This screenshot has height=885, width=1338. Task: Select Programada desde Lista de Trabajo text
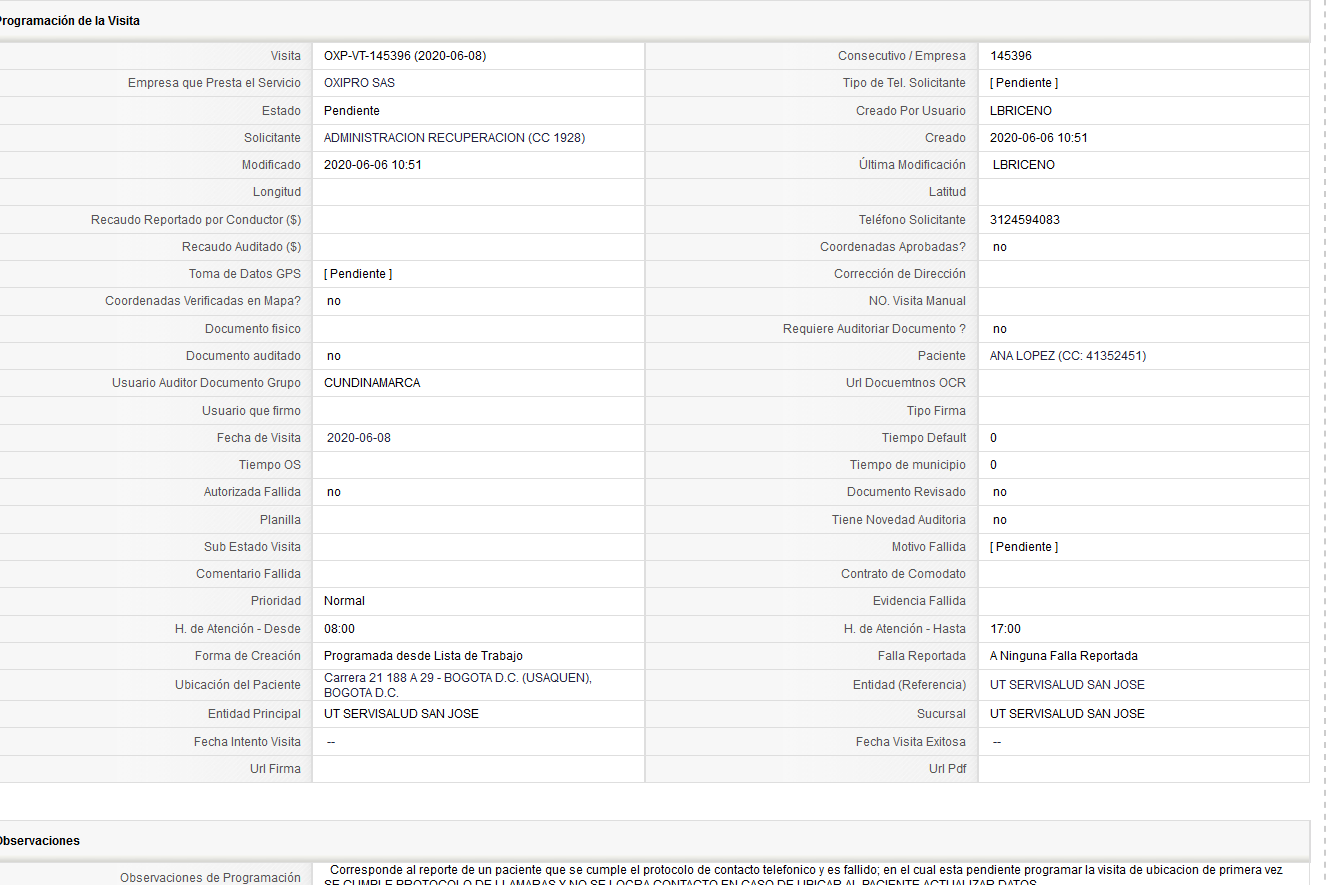click(x=423, y=656)
